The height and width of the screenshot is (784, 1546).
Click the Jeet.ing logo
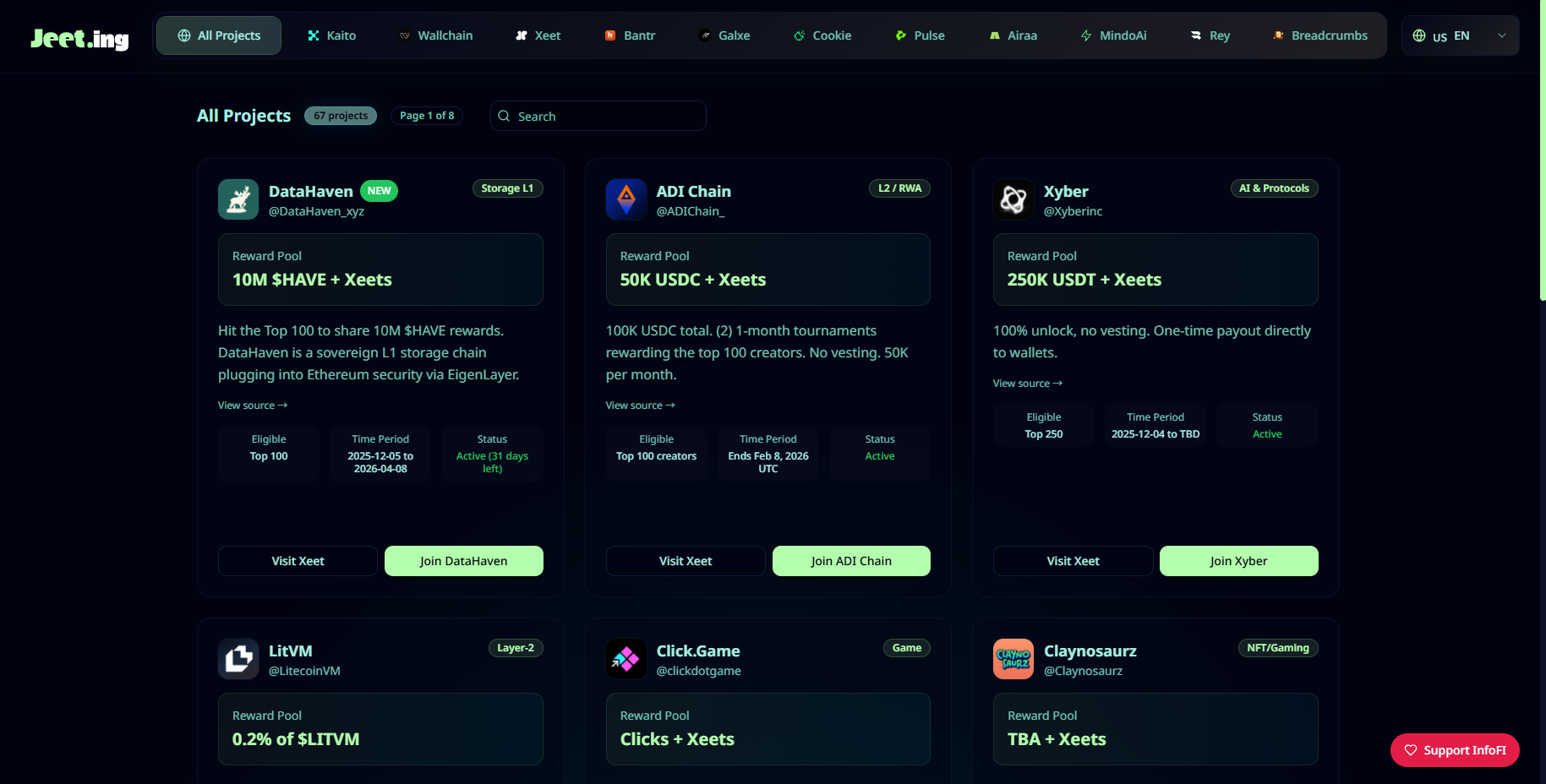tap(79, 38)
